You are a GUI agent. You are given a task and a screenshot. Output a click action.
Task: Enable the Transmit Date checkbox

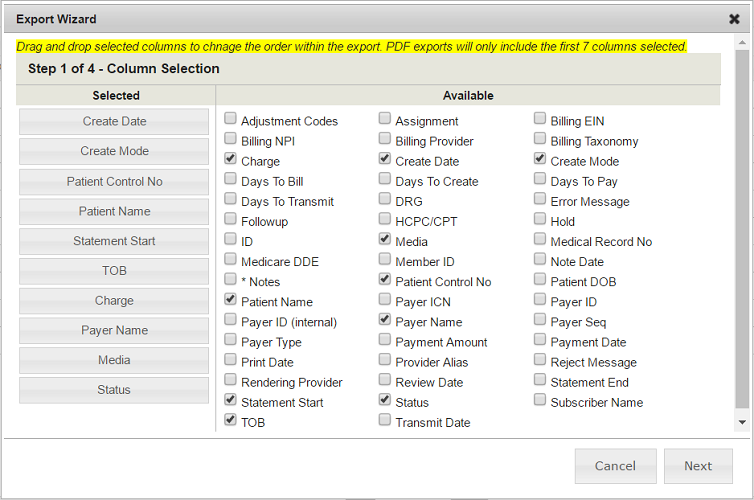click(x=385, y=421)
